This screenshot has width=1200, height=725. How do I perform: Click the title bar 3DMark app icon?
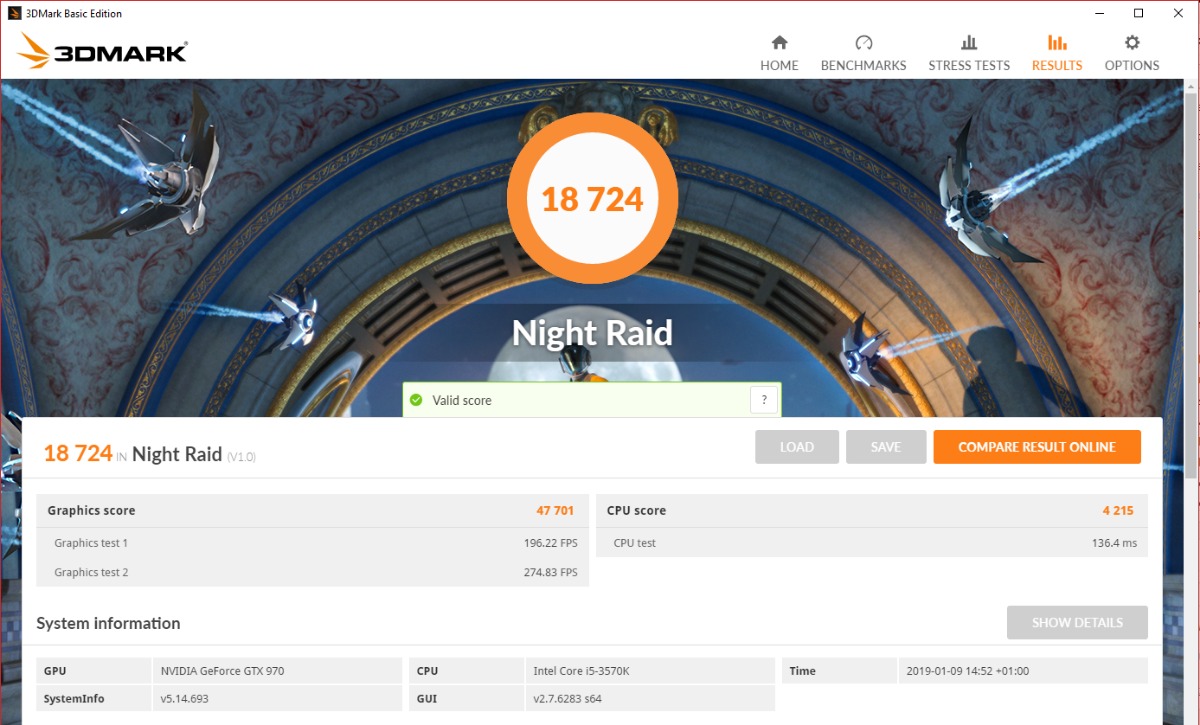[x=14, y=13]
